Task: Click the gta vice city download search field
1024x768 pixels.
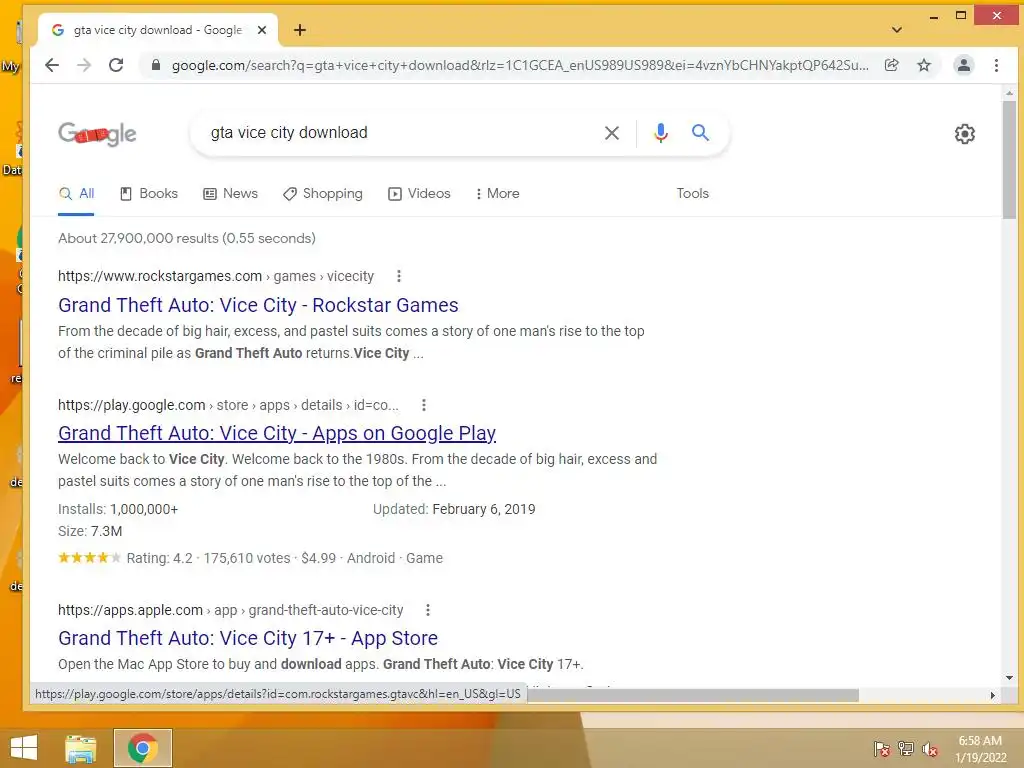Action: click(398, 133)
